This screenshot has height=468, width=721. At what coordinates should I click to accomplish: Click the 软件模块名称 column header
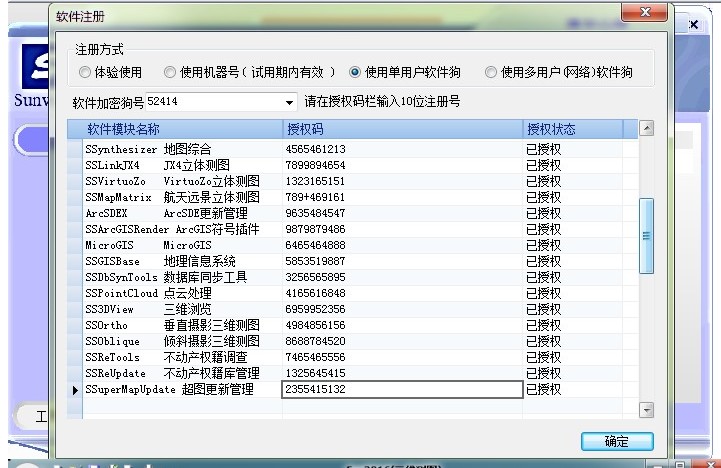click(x=175, y=129)
